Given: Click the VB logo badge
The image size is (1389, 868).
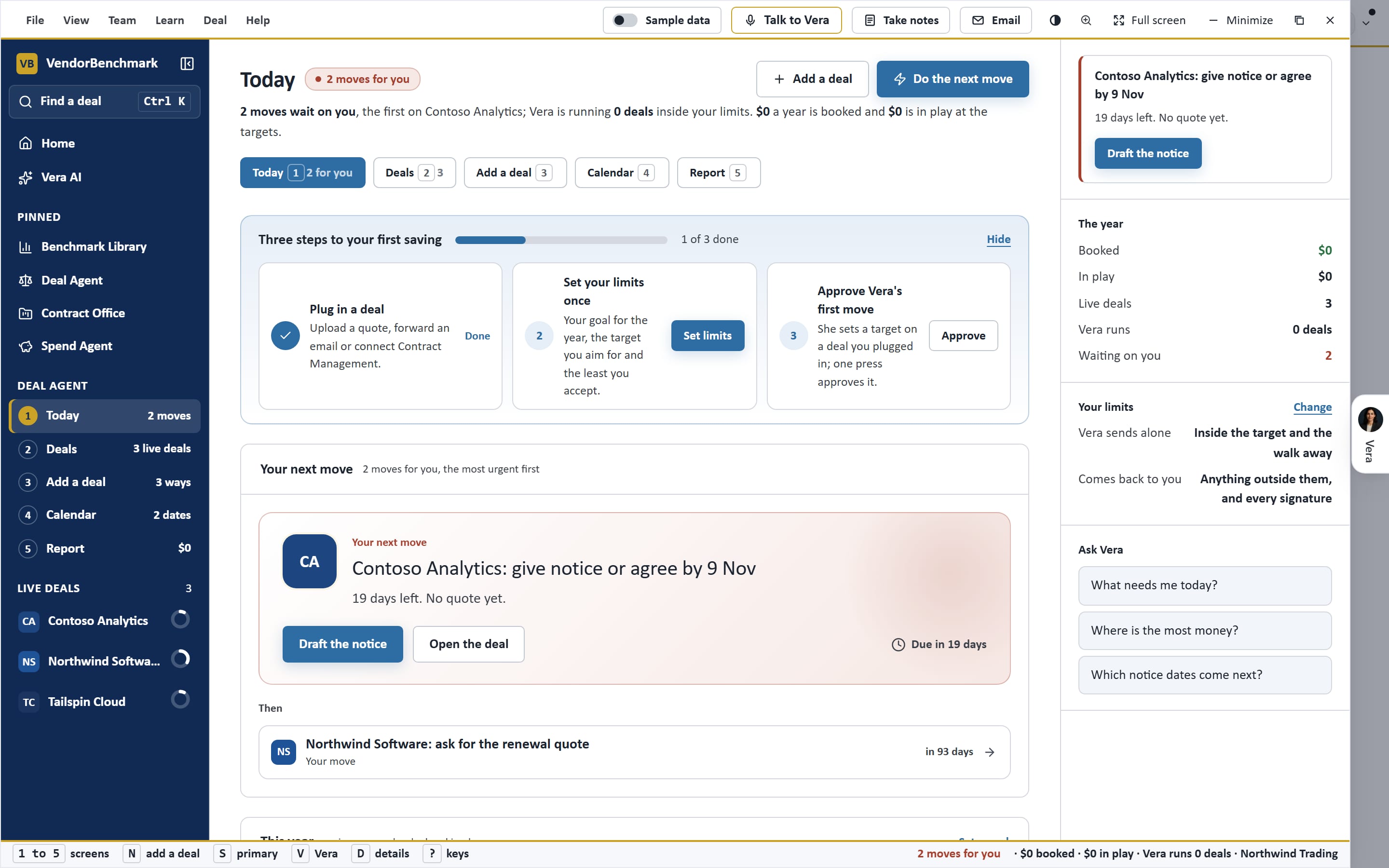Looking at the screenshot, I should tap(27, 63).
